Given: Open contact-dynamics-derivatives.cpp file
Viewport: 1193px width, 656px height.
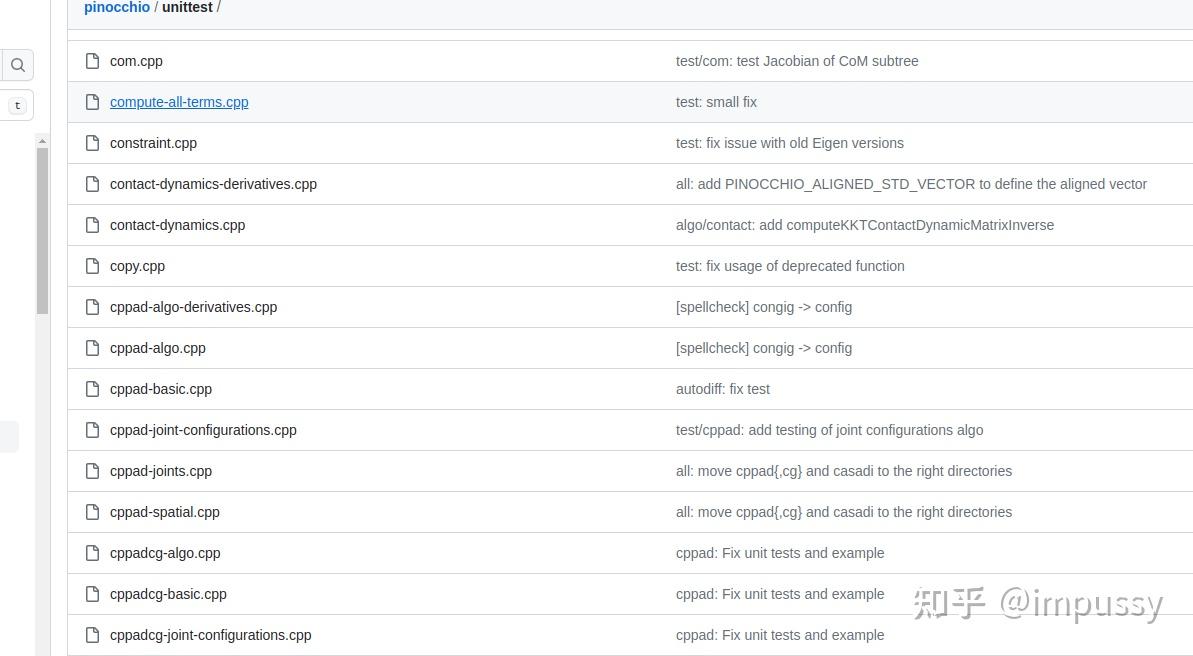Looking at the screenshot, I should [213, 184].
